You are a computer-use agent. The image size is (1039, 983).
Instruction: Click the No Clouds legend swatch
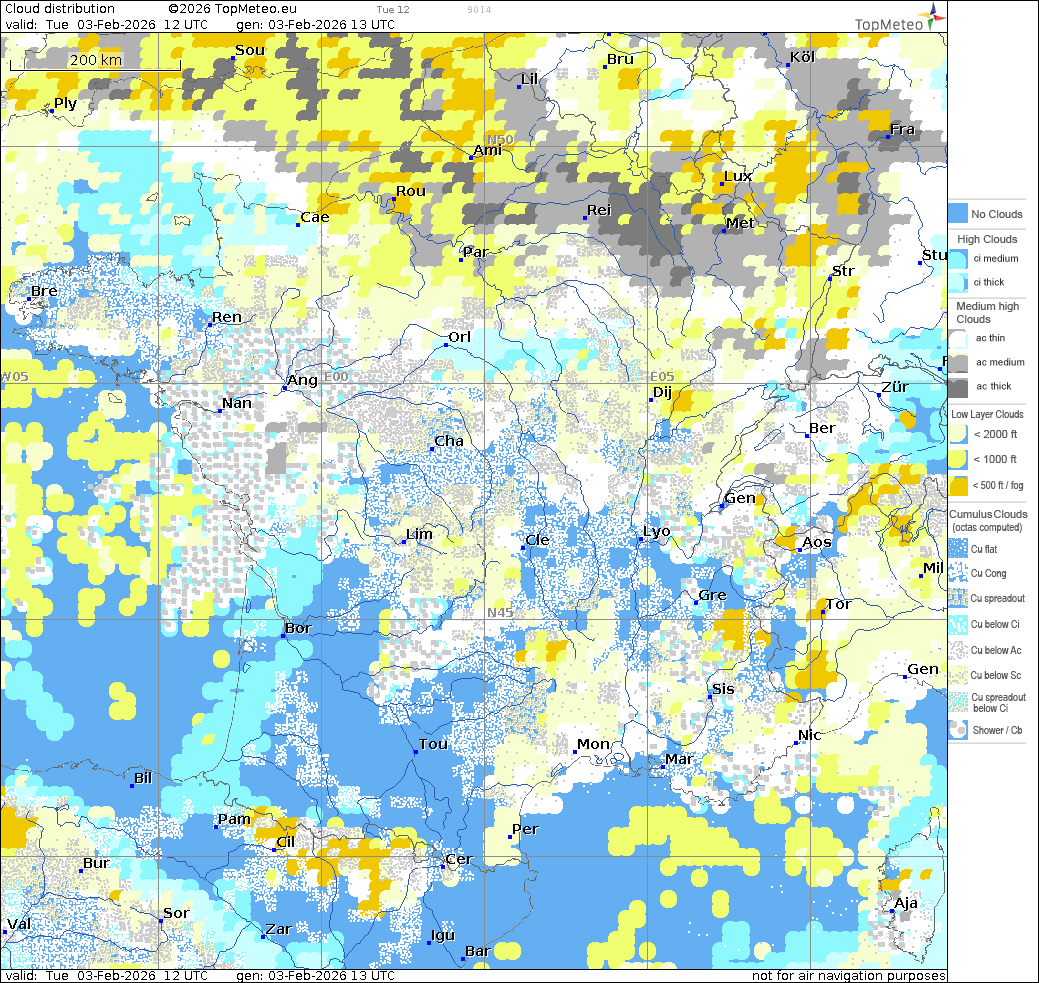coord(958,214)
